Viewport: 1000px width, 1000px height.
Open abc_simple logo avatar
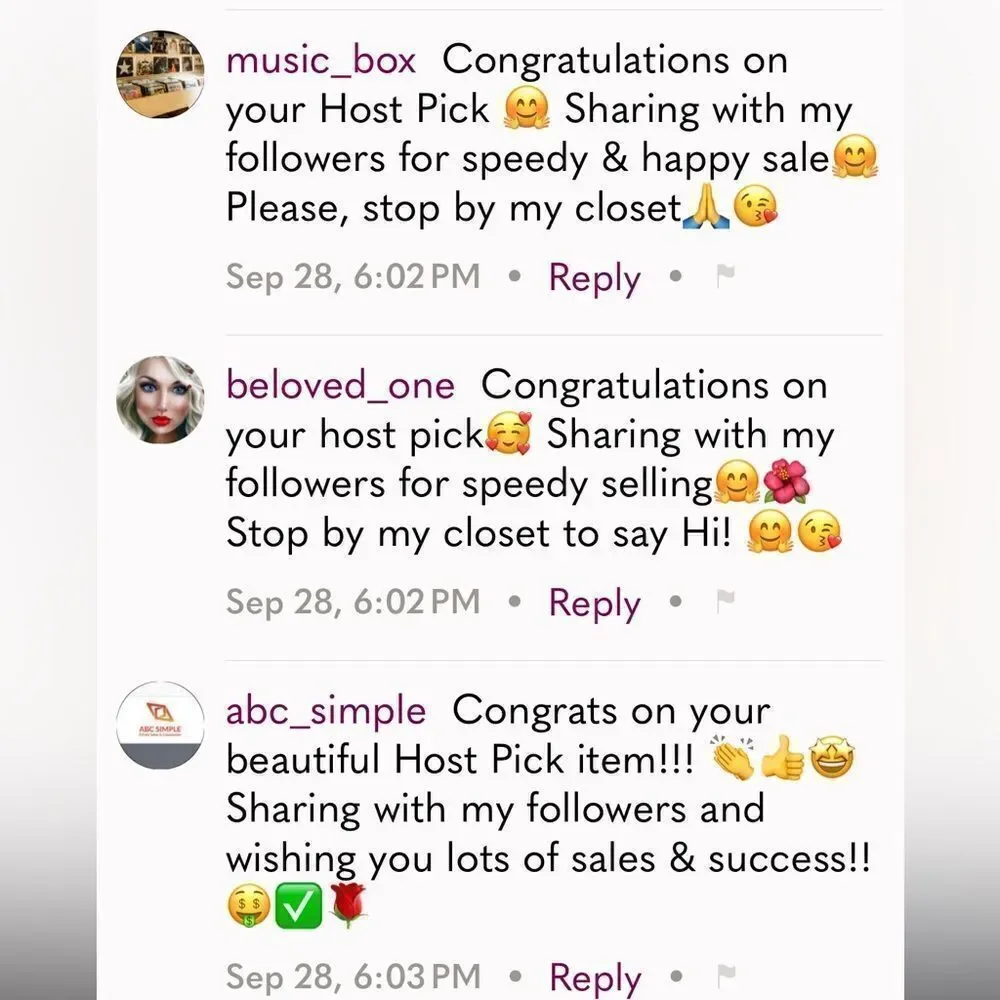pos(160,725)
